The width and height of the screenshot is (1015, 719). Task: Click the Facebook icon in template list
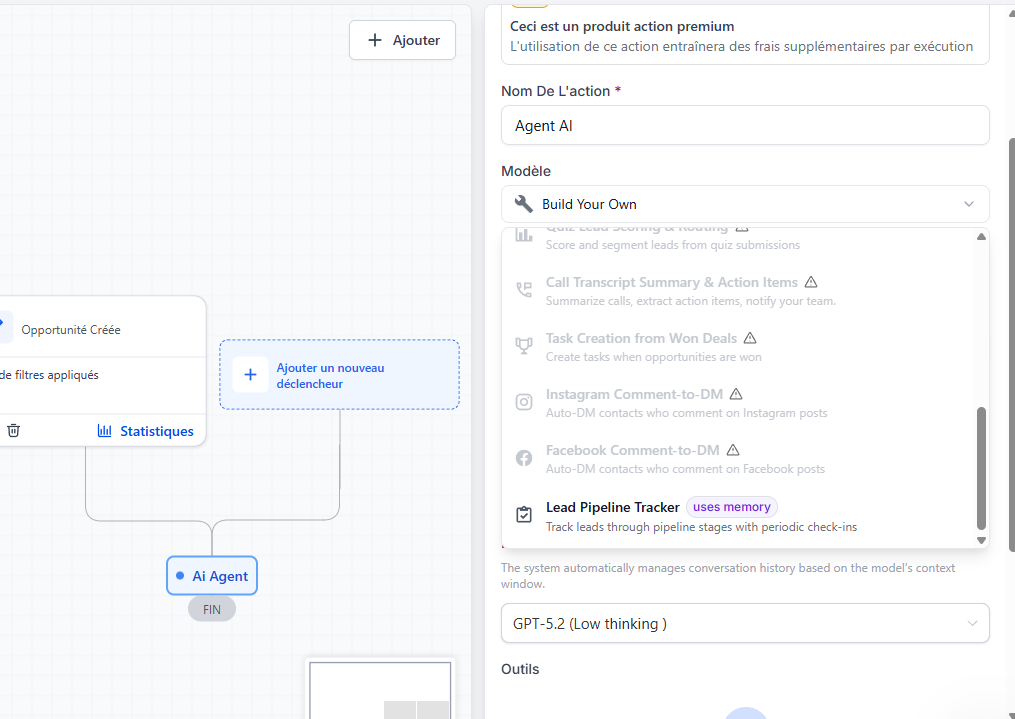(x=524, y=458)
